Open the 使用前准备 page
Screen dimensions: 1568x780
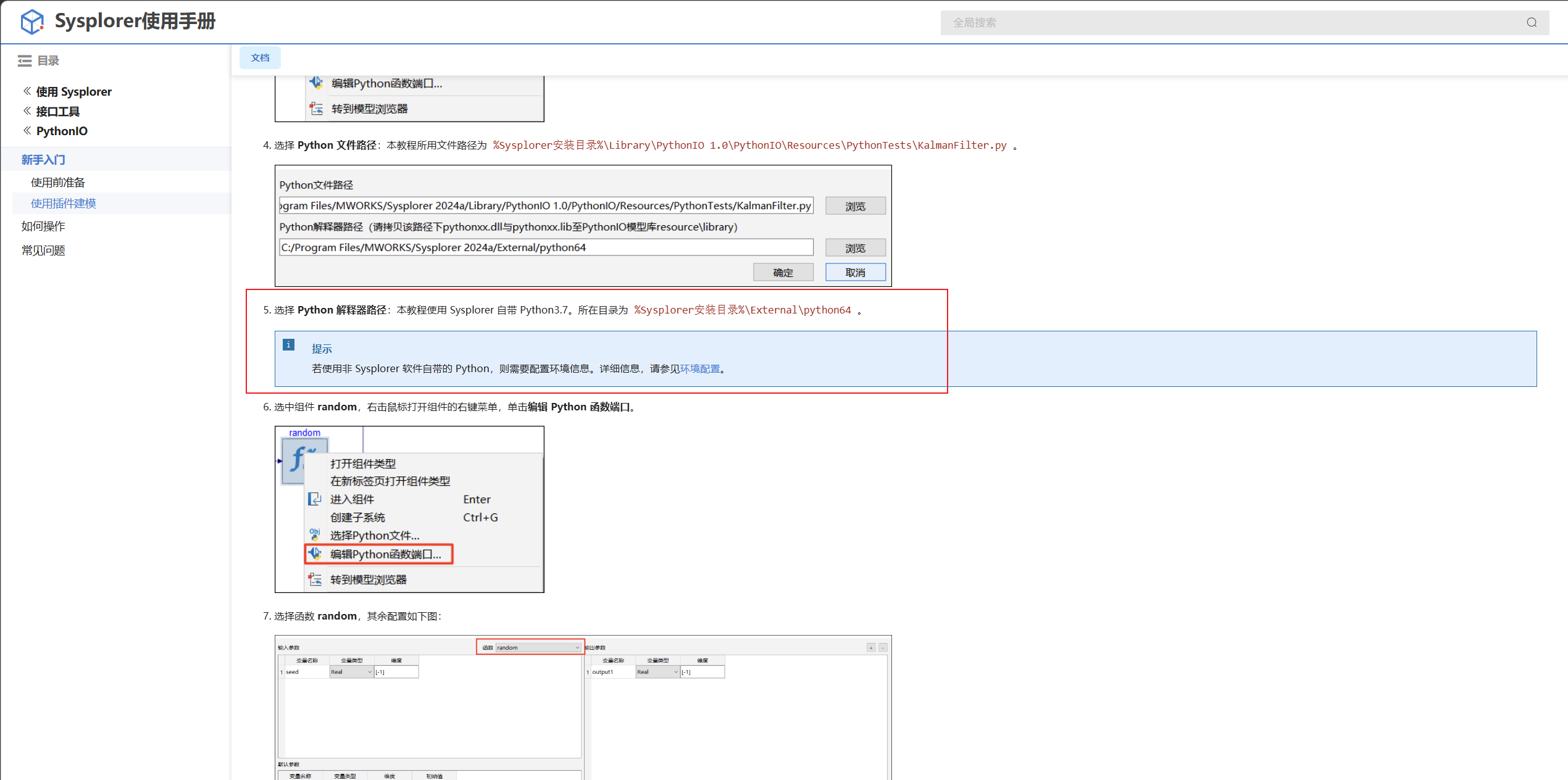click(58, 182)
